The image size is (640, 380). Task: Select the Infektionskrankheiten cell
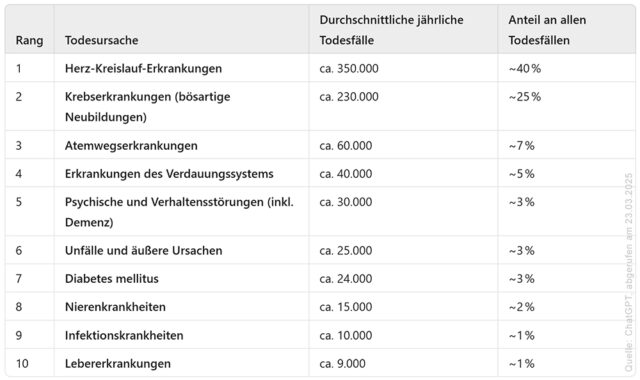124,336
